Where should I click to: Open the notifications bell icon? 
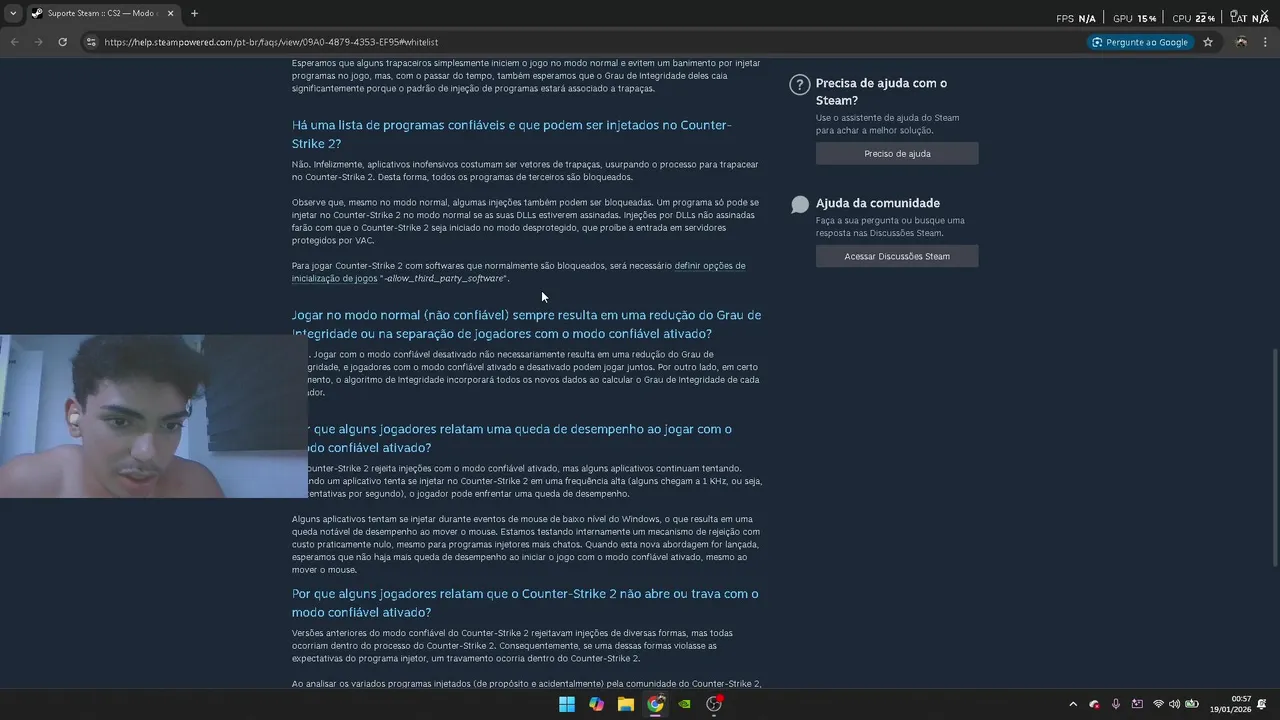[1263, 704]
